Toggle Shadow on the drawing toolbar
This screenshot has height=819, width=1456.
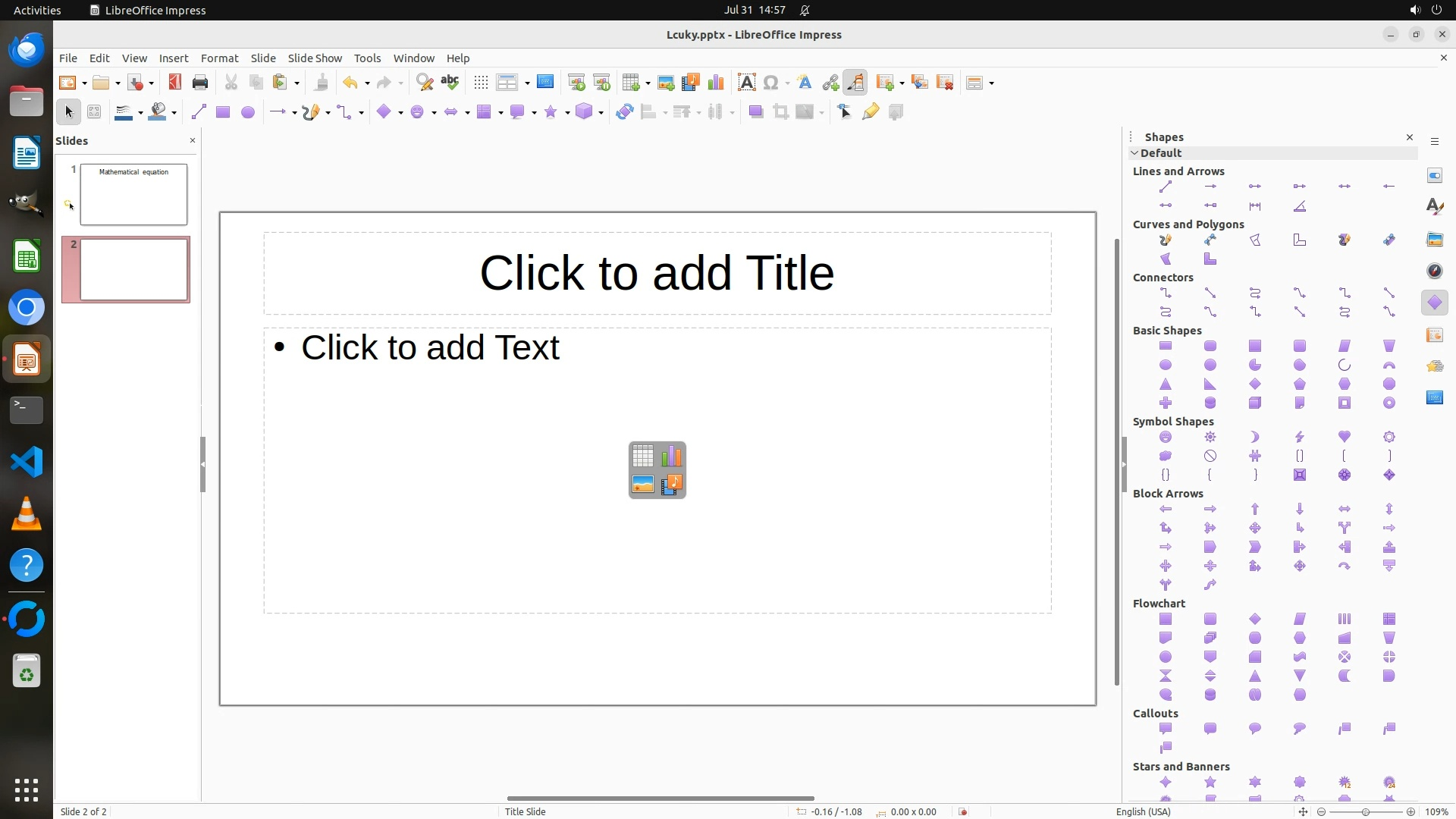[x=755, y=112]
